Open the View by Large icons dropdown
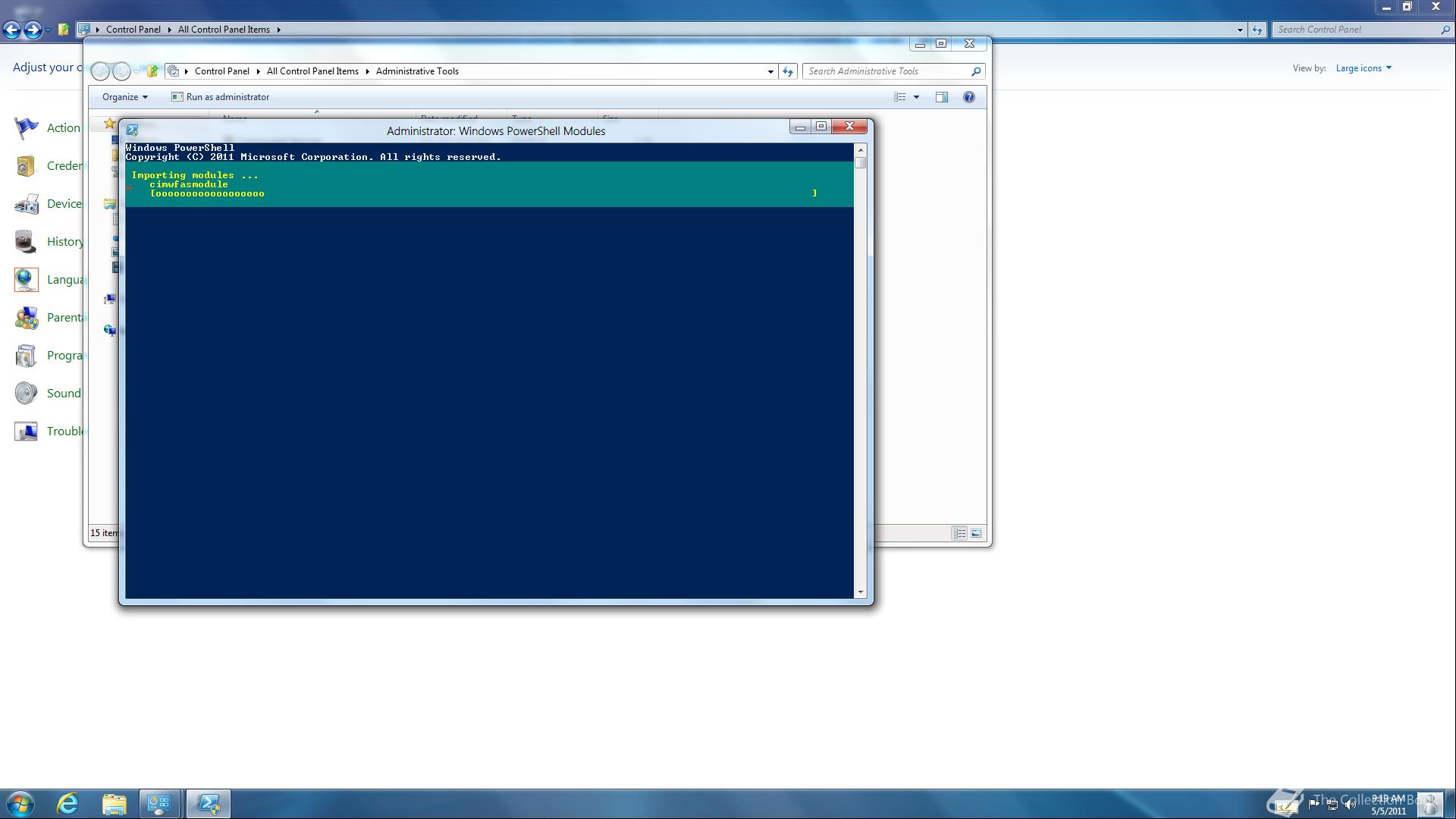 click(1363, 68)
